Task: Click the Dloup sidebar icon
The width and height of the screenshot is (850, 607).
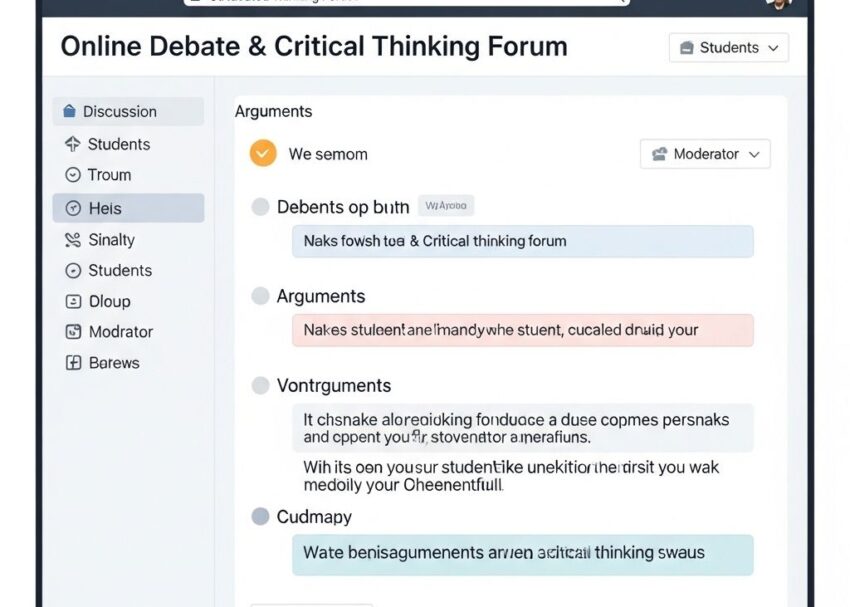Action: pyautogui.click(x=72, y=301)
